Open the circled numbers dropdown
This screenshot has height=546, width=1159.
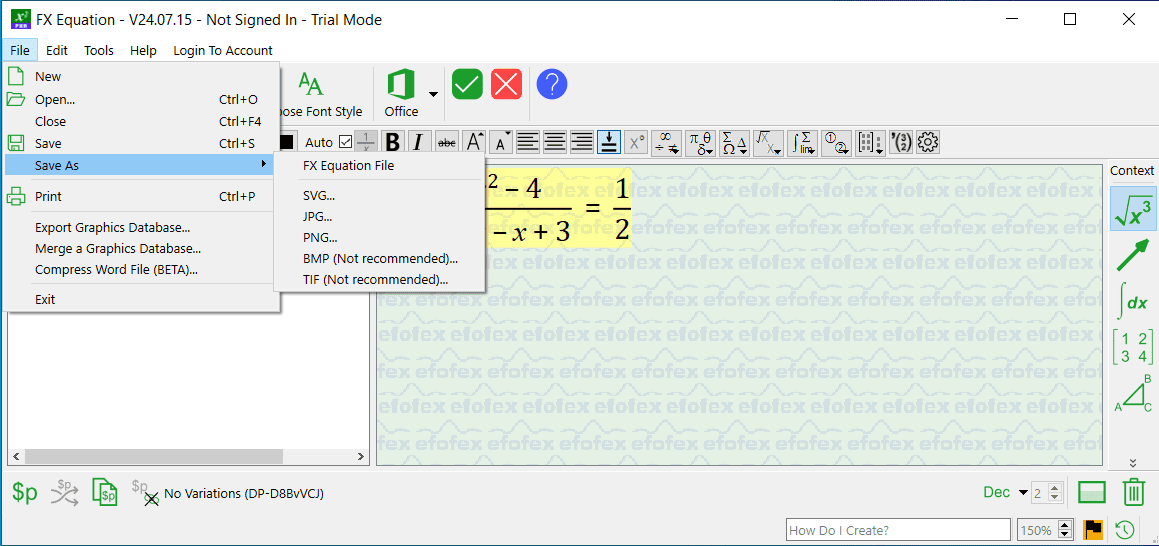(x=836, y=142)
